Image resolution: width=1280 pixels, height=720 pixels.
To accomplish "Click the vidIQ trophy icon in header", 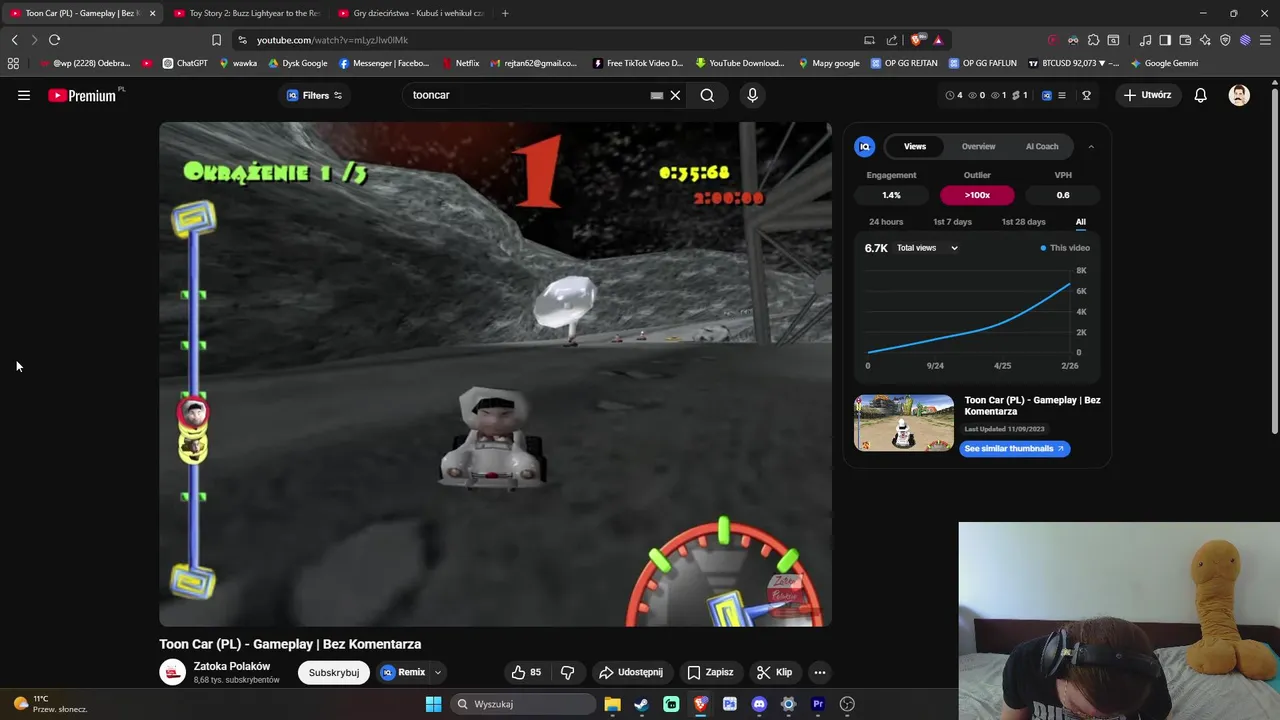I will click(1086, 95).
